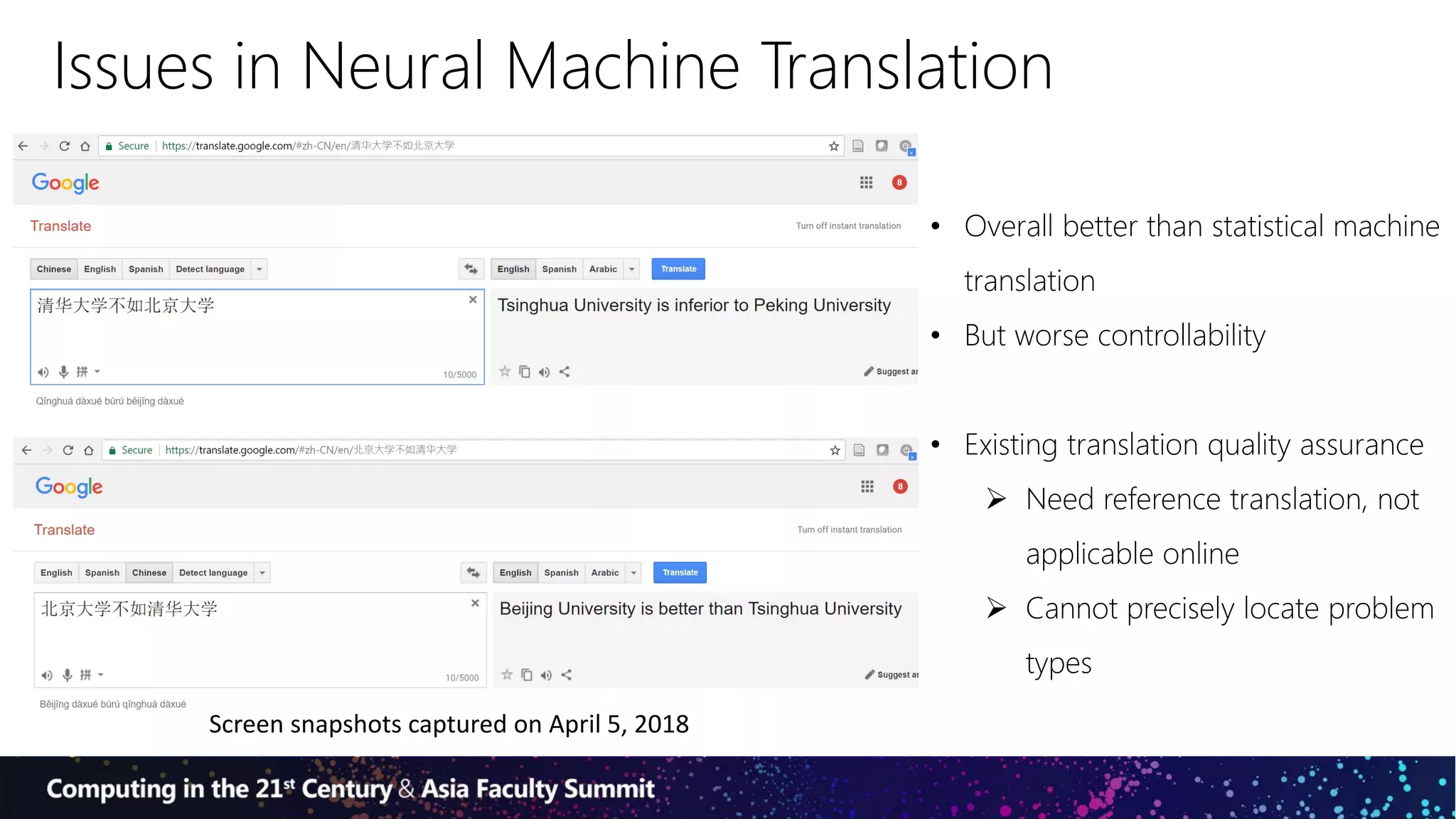Click Secure padlock in bottom browser

click(112, 450)
